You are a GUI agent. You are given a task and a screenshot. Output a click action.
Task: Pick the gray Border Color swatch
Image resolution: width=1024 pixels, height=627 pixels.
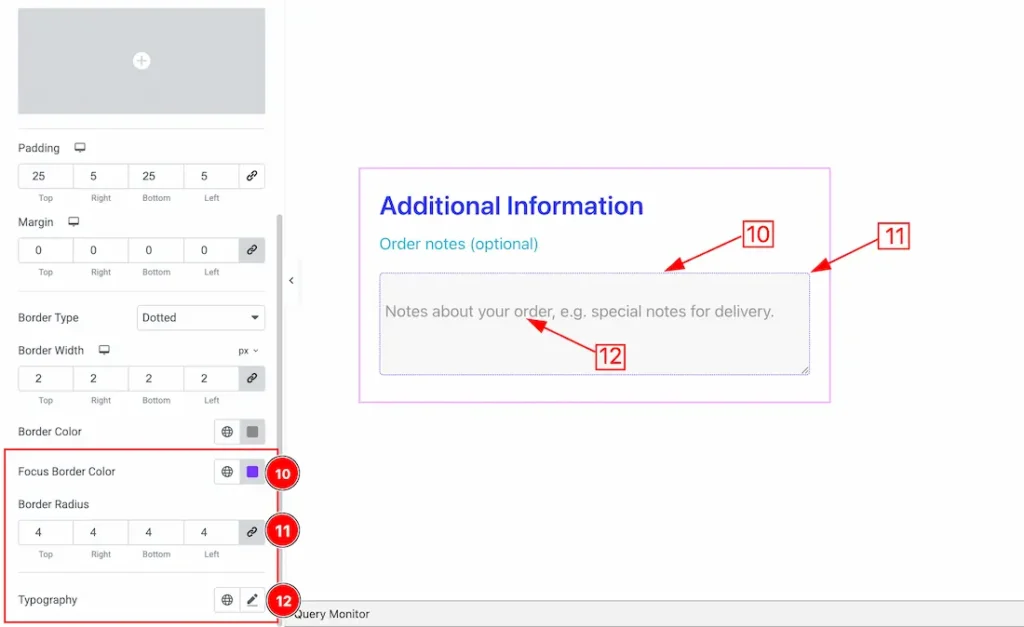(252, 432)
